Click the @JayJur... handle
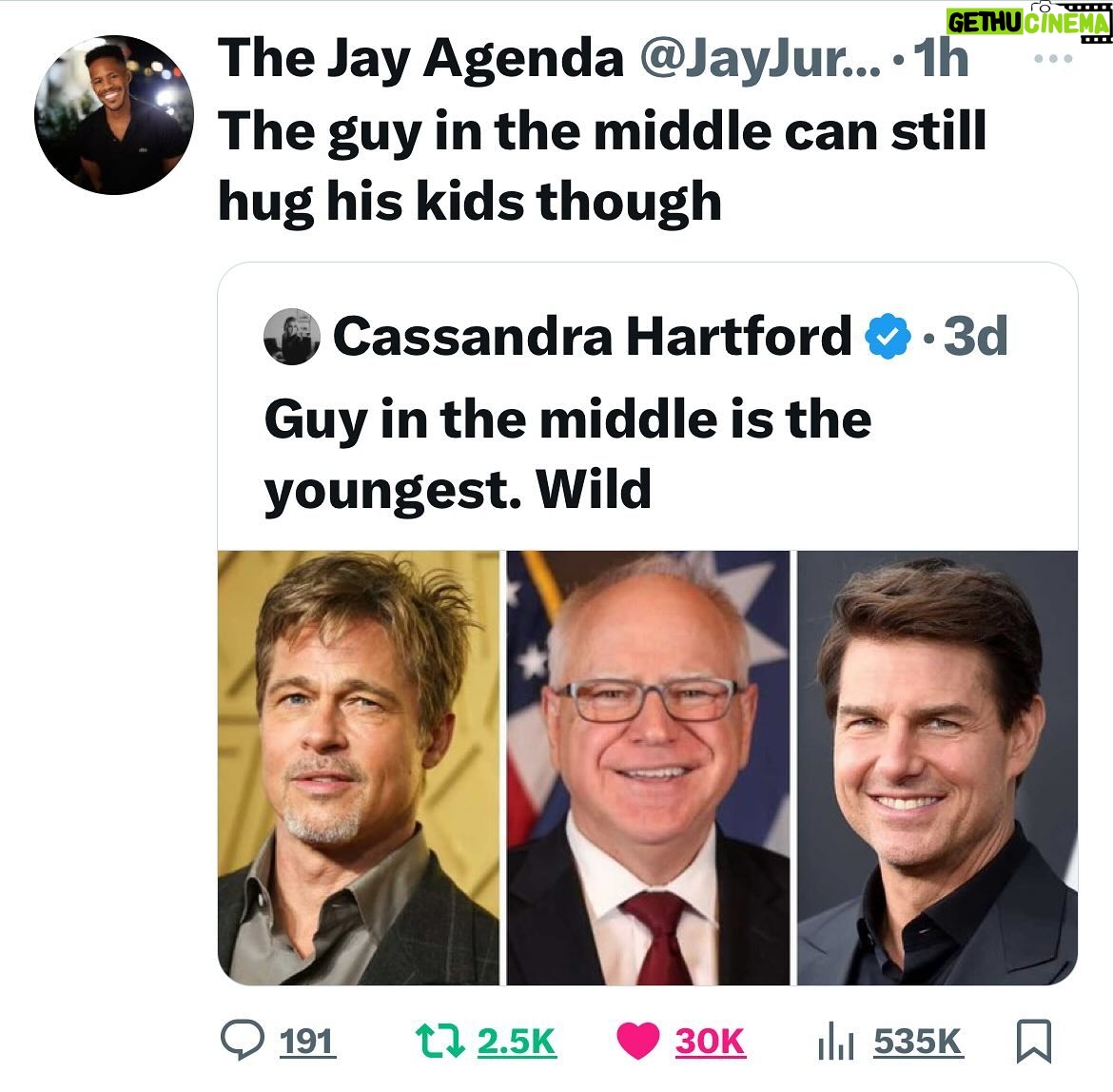This screenshot has width=1113, height=1092. pyautogui.click(x=759, y=60)
